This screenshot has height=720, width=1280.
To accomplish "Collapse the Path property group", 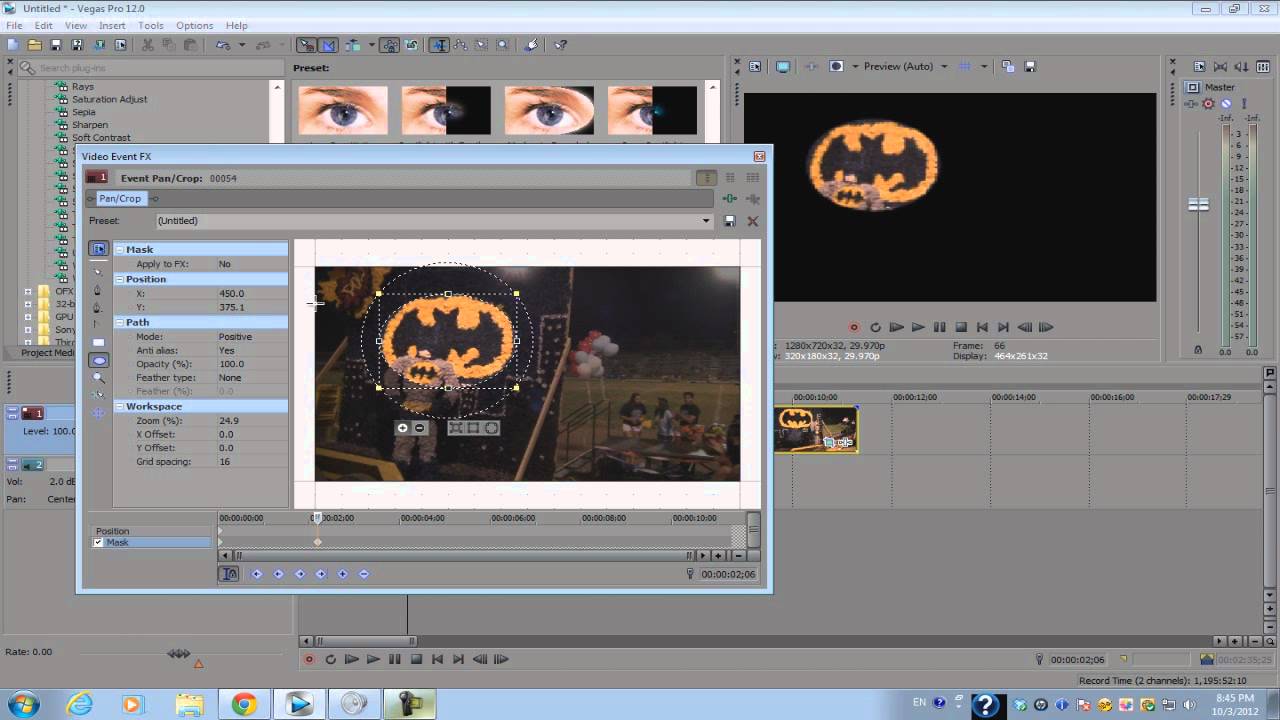I will 119,322.
